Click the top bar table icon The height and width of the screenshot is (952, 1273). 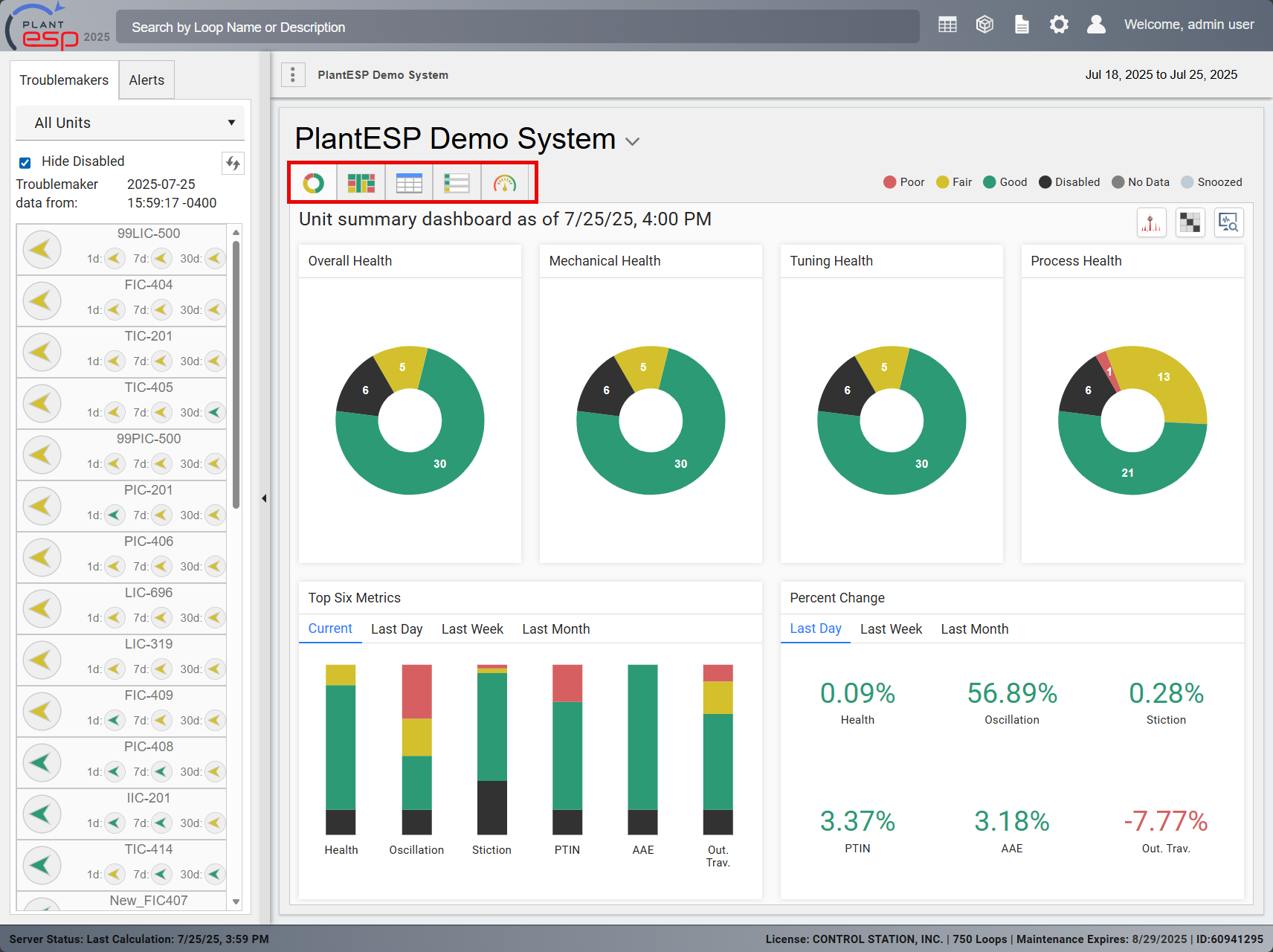[947, 25]
